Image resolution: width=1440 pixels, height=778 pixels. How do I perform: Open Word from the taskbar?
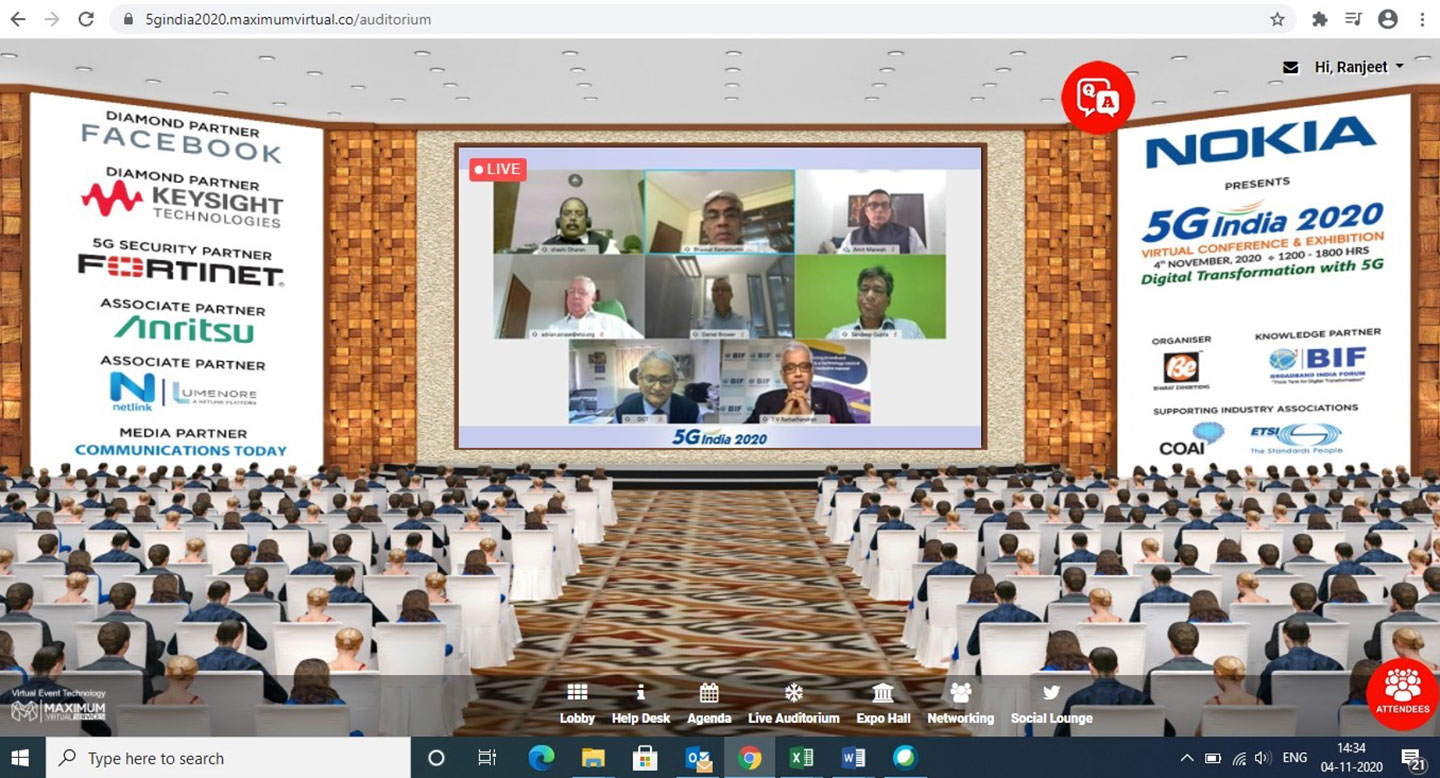(853, 758)
